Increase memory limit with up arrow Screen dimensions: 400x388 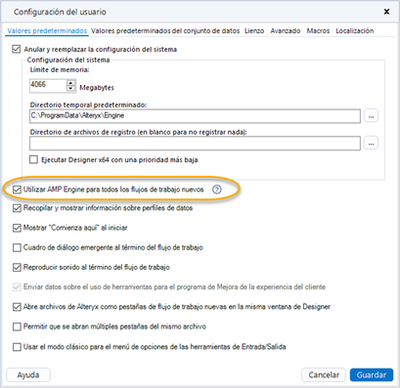tap(71, 83)
